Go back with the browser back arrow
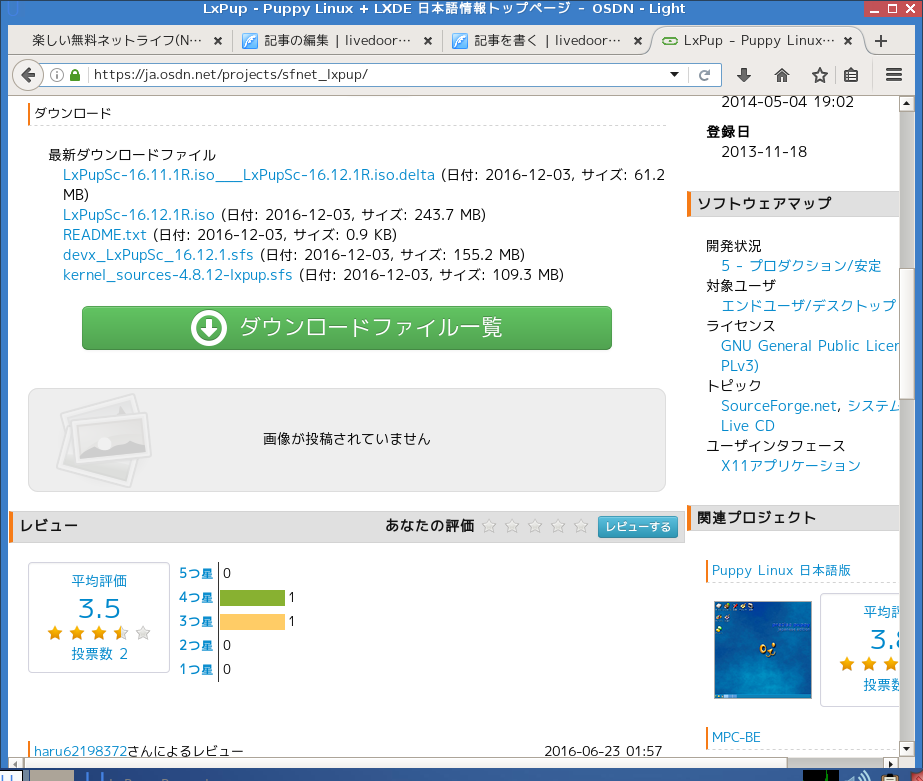923x781 pixels. (28, 75)
